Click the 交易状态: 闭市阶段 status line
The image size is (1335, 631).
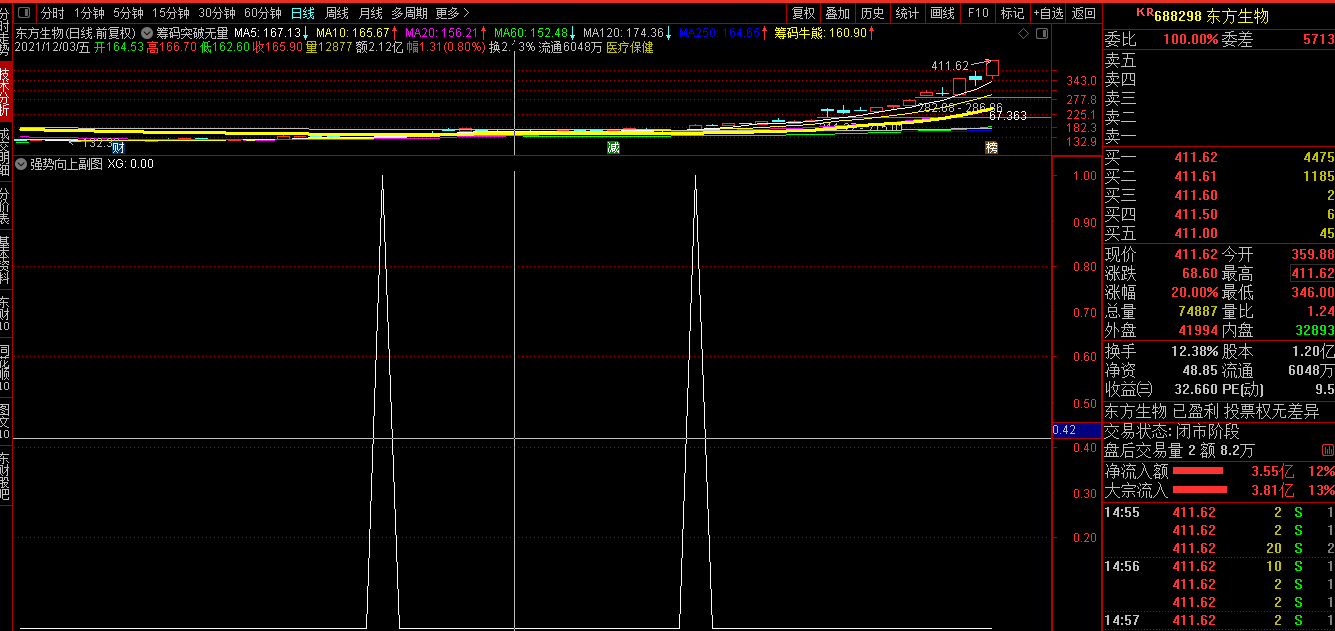(1172, 431)
